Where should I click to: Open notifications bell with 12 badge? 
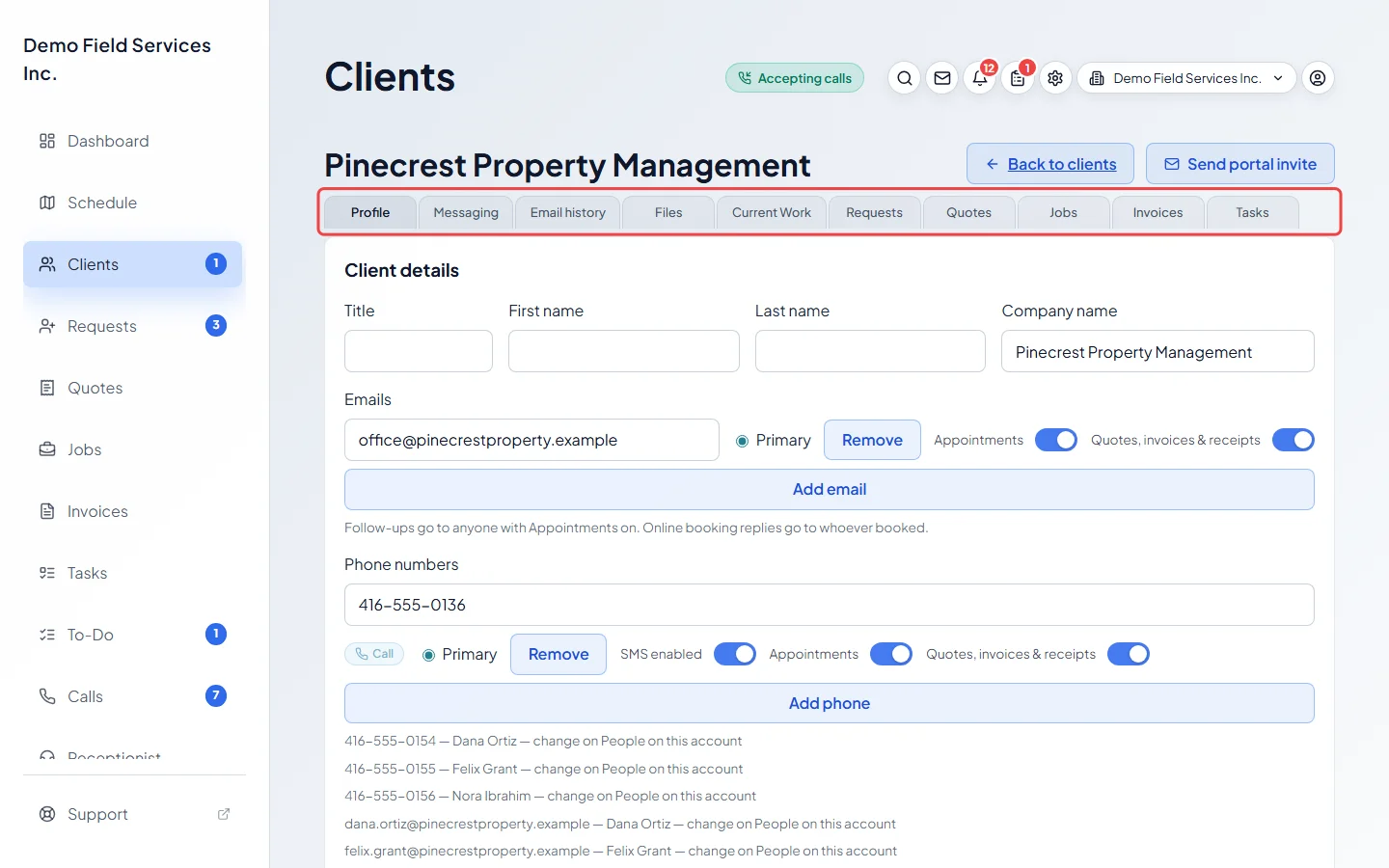pyautogui.click(x=980, y=78)
